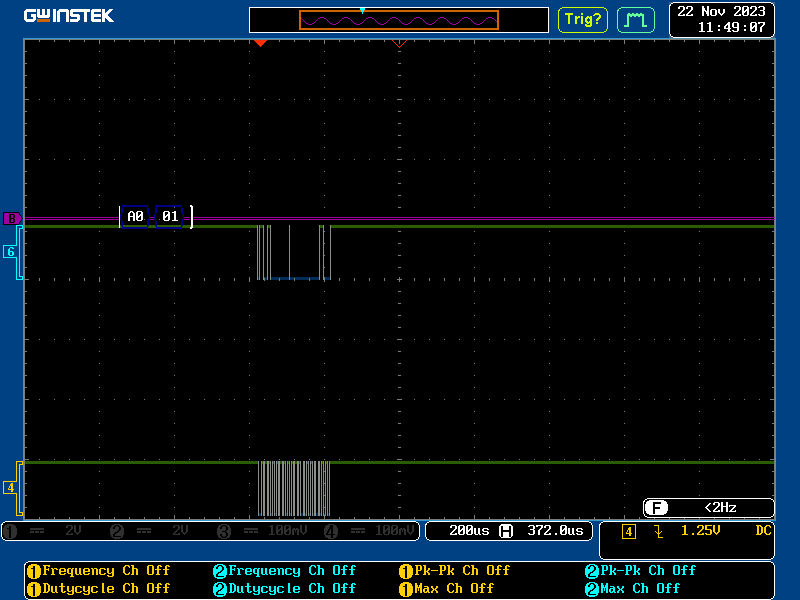Screen dimensions: 800x600
Task: Click channel 1 Frequency measurement
Action: [98, 570]
